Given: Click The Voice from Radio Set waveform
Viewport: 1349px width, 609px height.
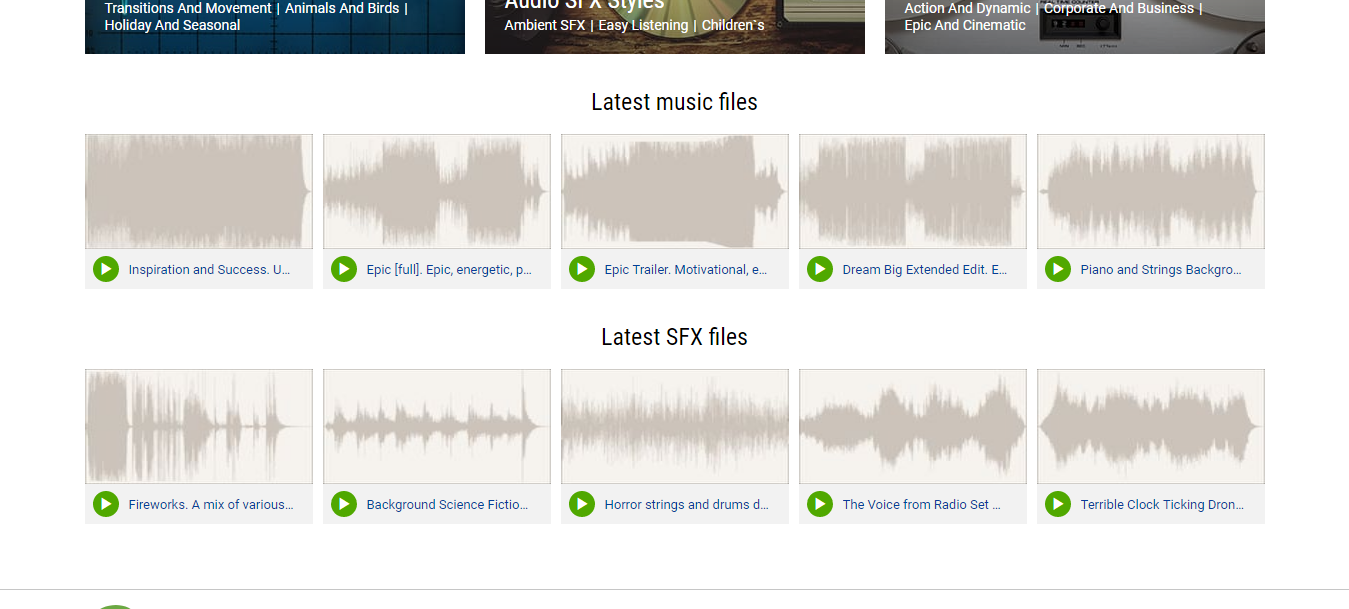Looking at the screenshot, I should [913, 426].
